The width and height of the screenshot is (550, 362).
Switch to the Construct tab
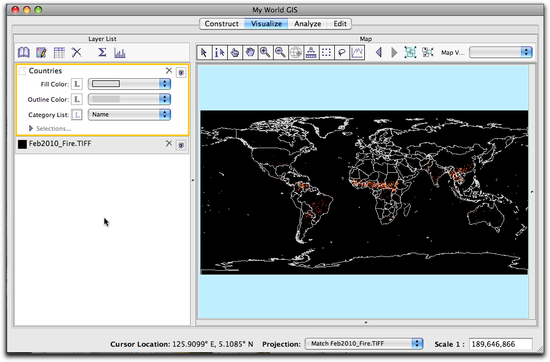[x=221, y=24]
